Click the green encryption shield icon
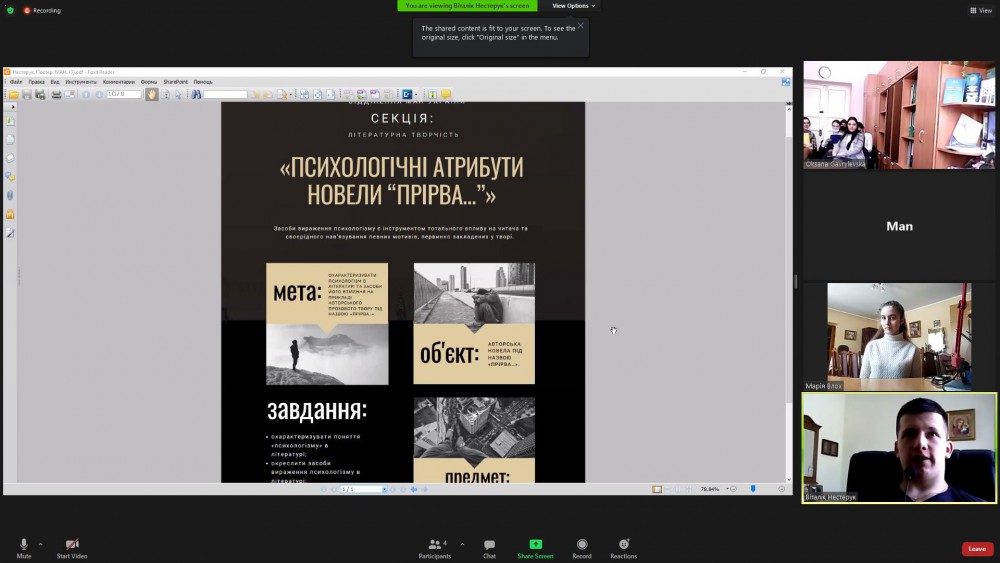Image resolution: width=1000 pixels, height=563 pixels. click(10, 10)
